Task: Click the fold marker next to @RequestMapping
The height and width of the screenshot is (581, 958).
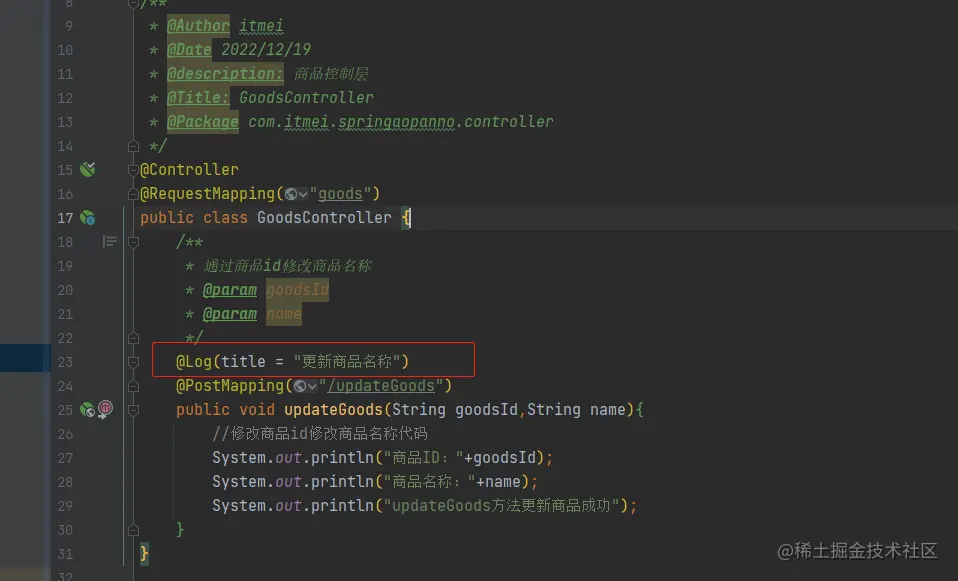Action: pos(133,194)
